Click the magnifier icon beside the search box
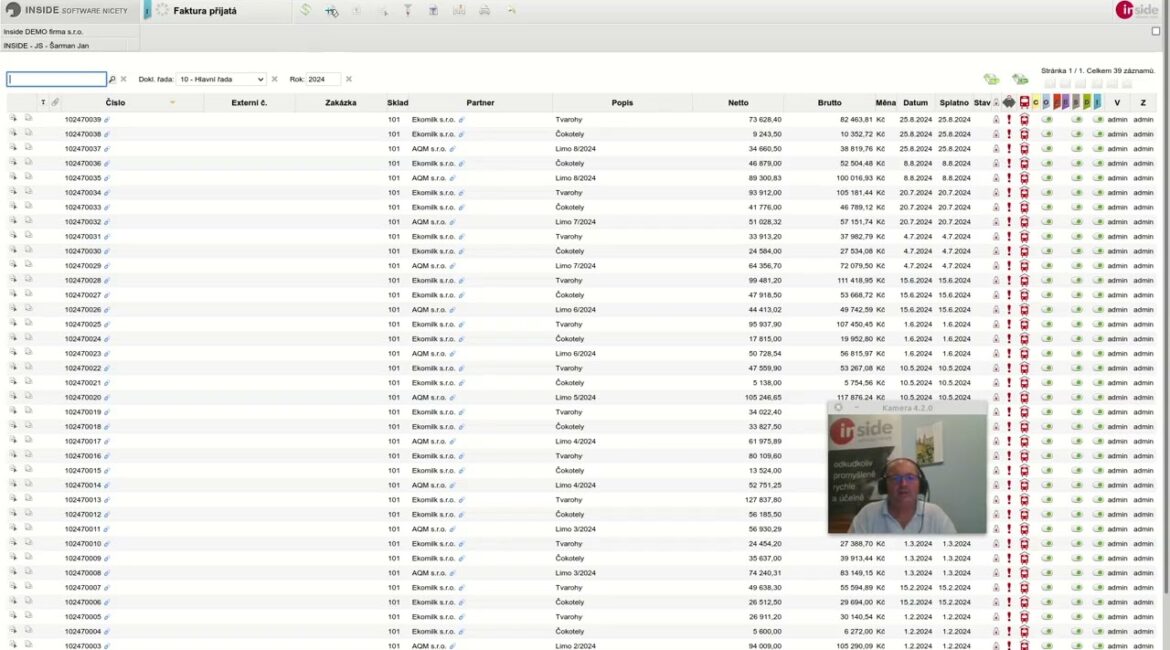Image resolution: width=1170 pixels, height=650 pixels. click(112, 79)
